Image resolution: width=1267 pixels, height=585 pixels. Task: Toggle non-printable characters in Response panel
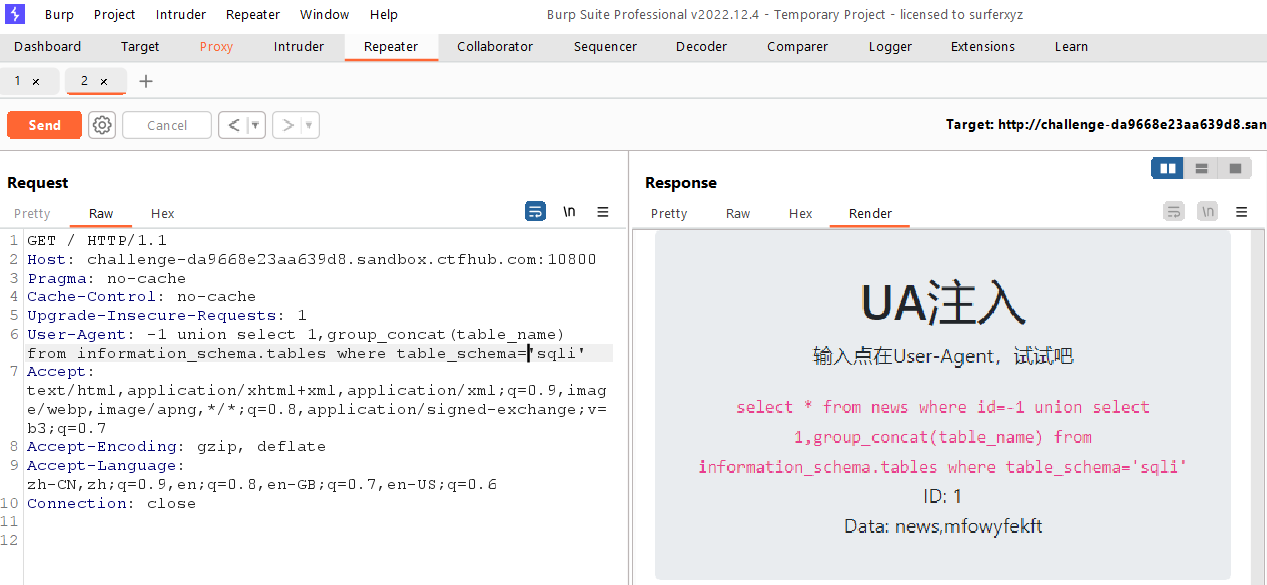click(1208, 212)
